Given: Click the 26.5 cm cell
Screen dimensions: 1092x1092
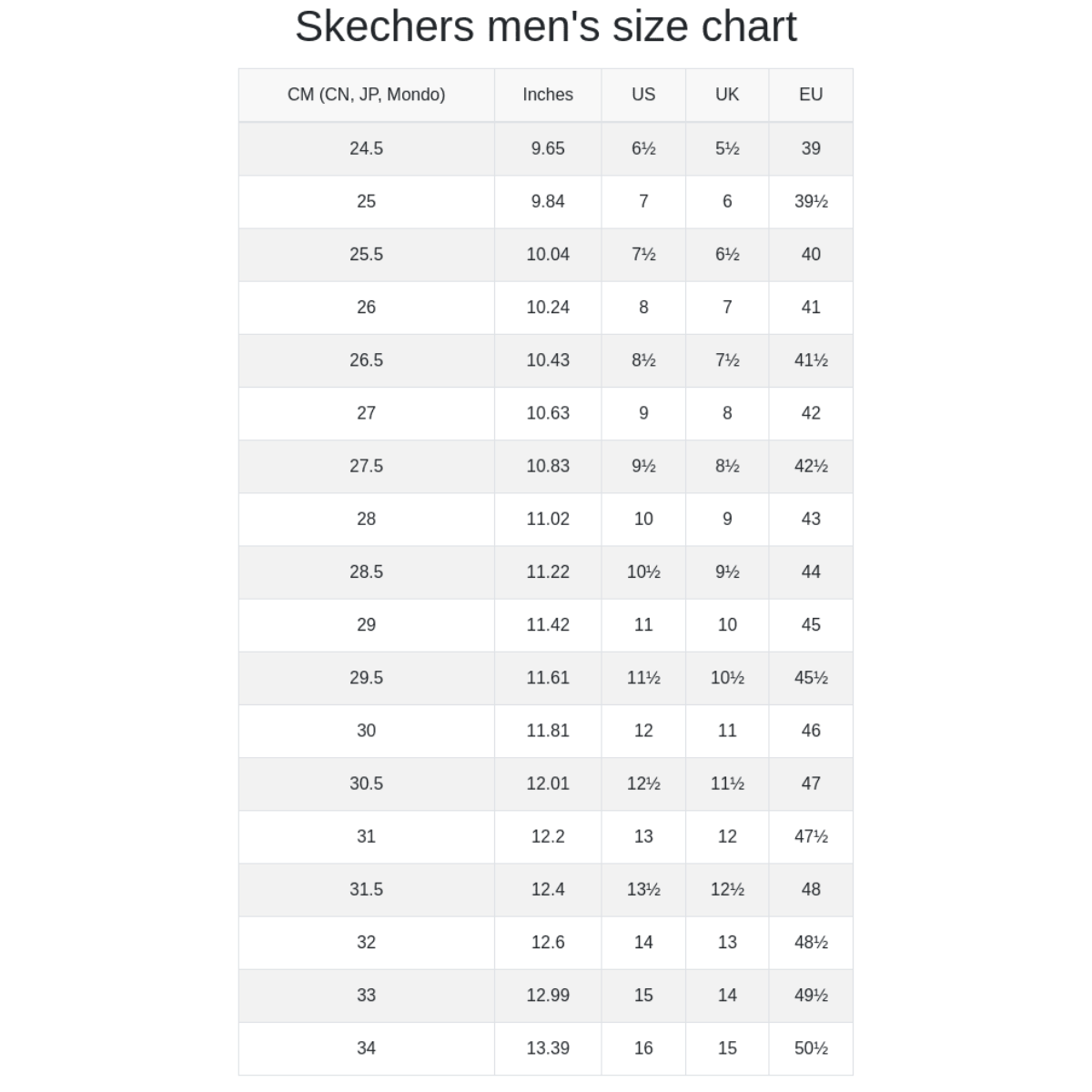Looking at the screenshot, I should pos(366,360).
